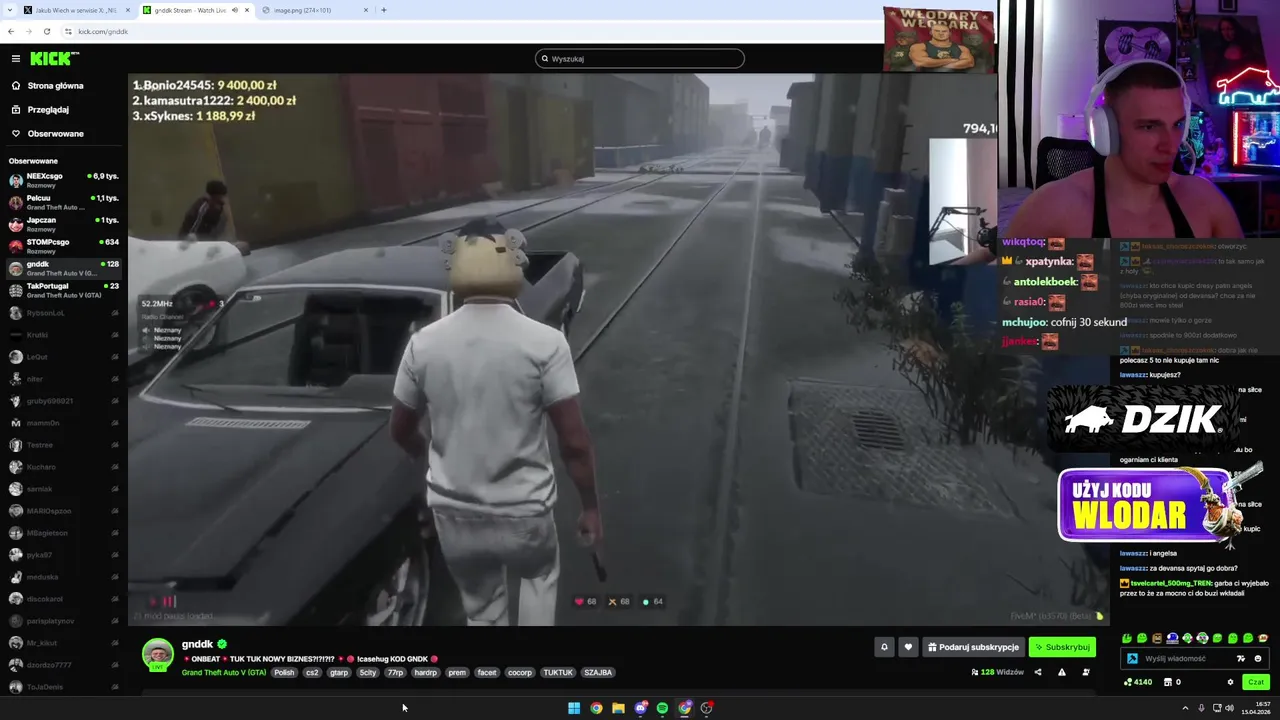Viewport: 1280px width, 720px height.
Task: Open the Pelcuu channel
Action: [x=64, y=202]
